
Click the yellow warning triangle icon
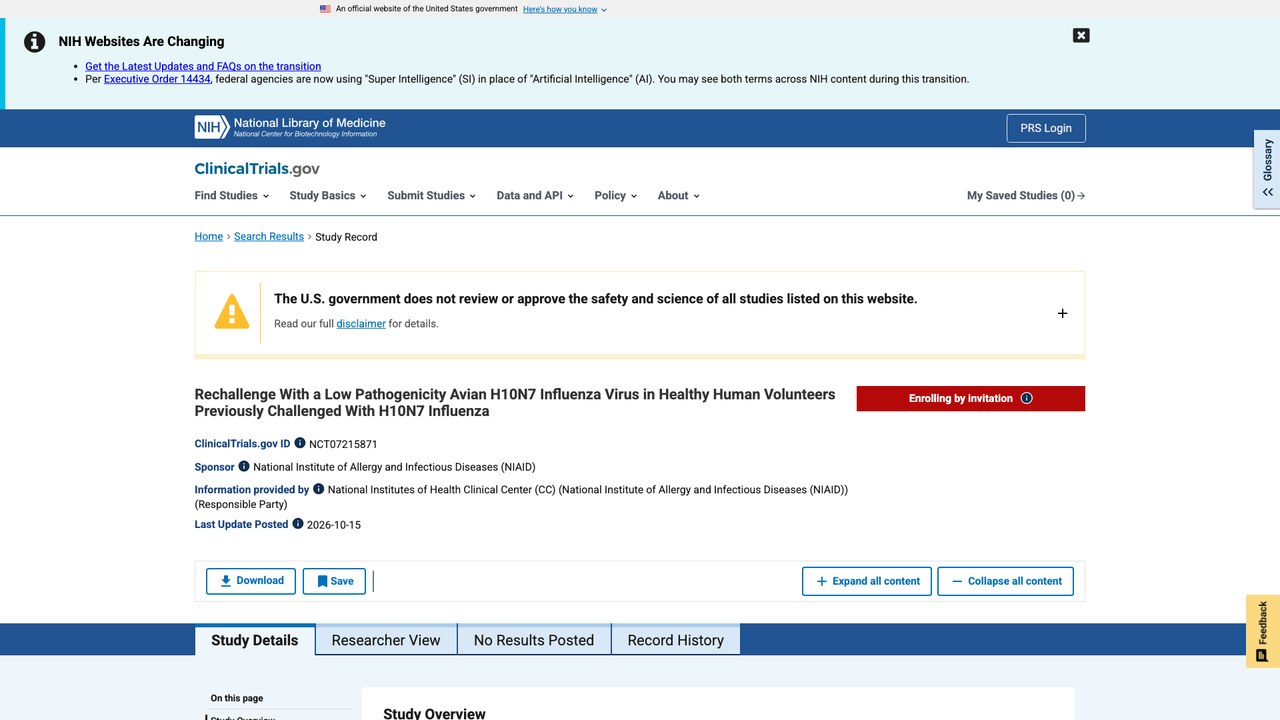click(x=232, y=312)
